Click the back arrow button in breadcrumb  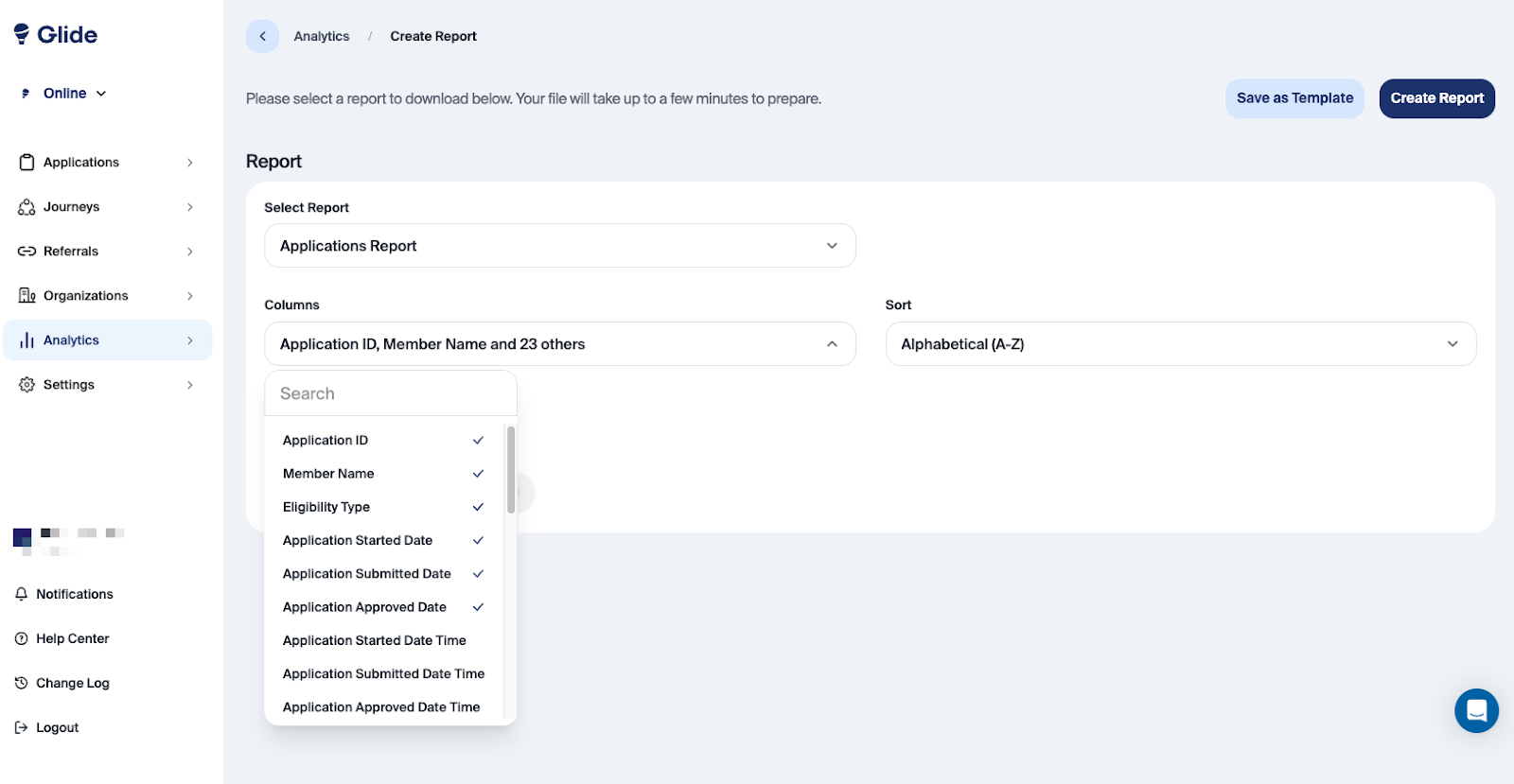click(x=262, y=36)
